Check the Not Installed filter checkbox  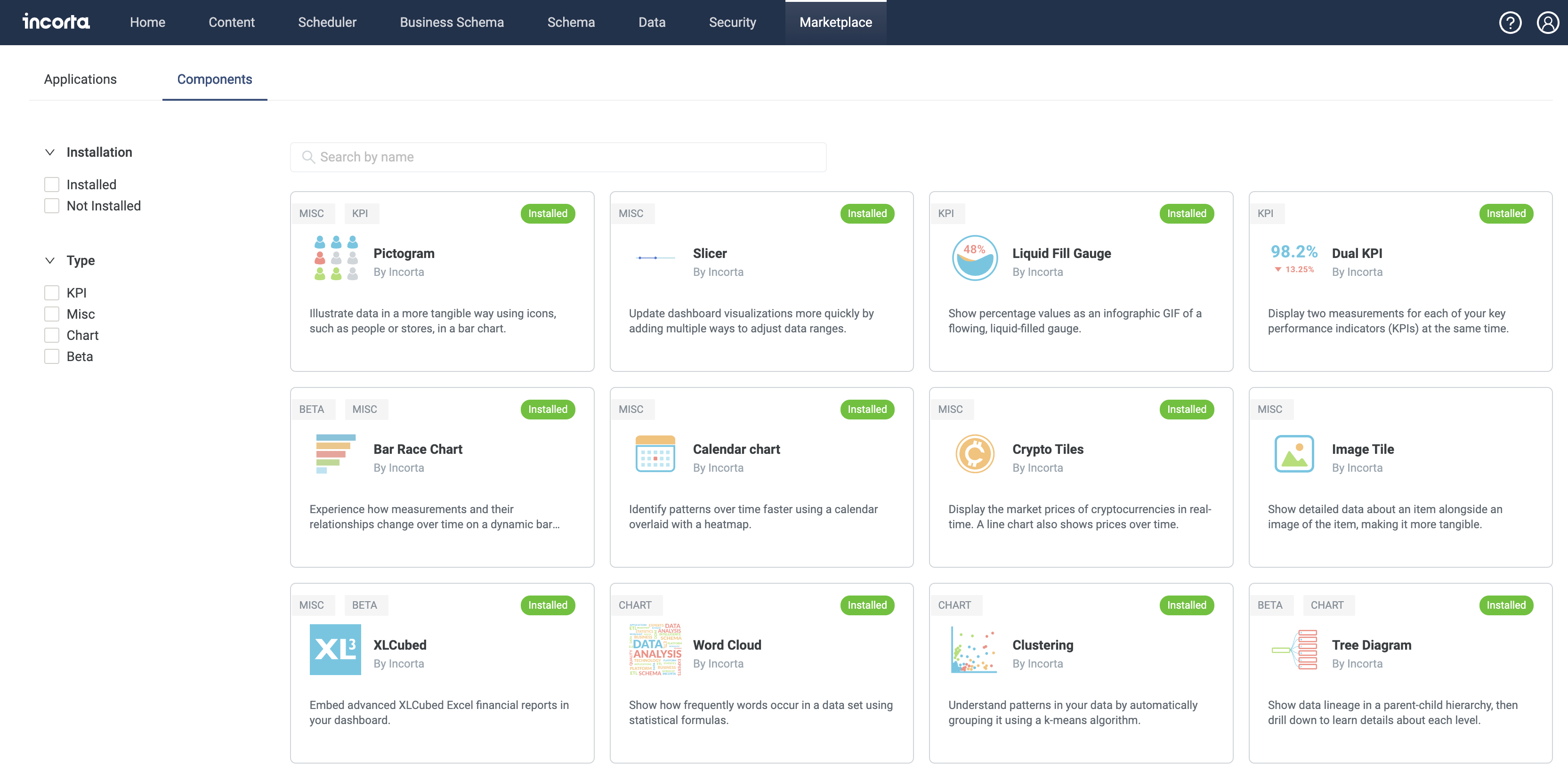pos(52,206)
